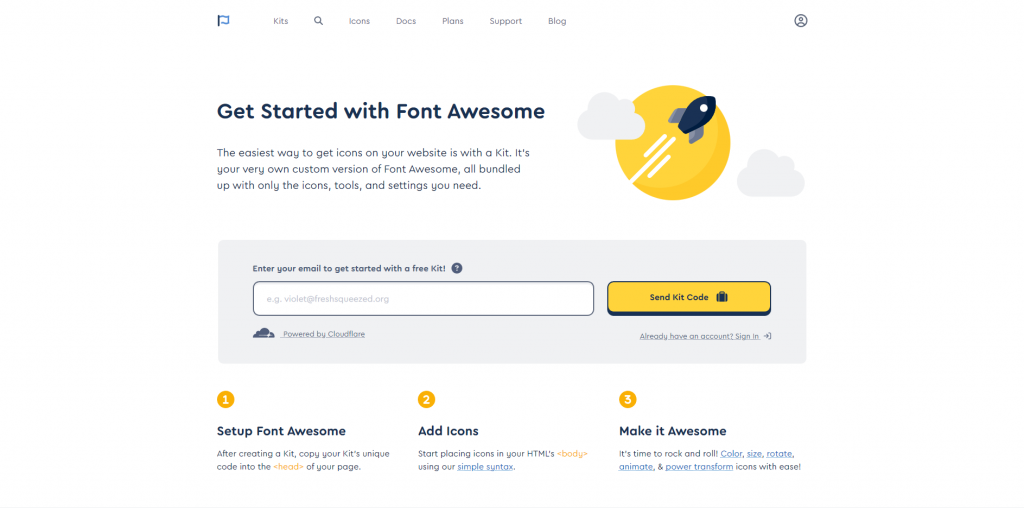Open the Kits menu item
1024x508 pixels.
281,21
